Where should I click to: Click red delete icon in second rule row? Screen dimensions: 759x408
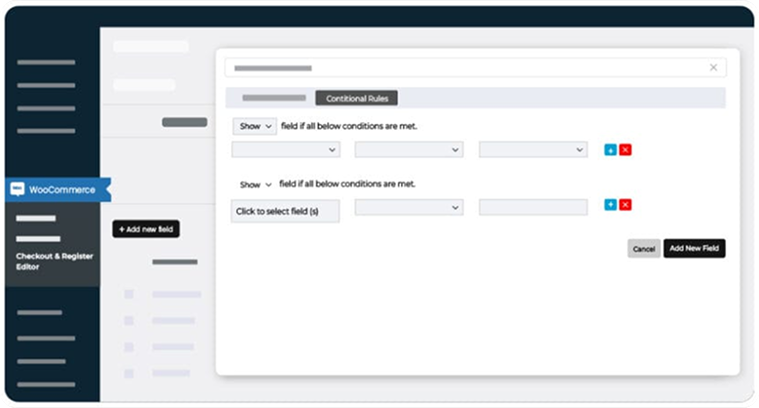click(x=625, y=205)
